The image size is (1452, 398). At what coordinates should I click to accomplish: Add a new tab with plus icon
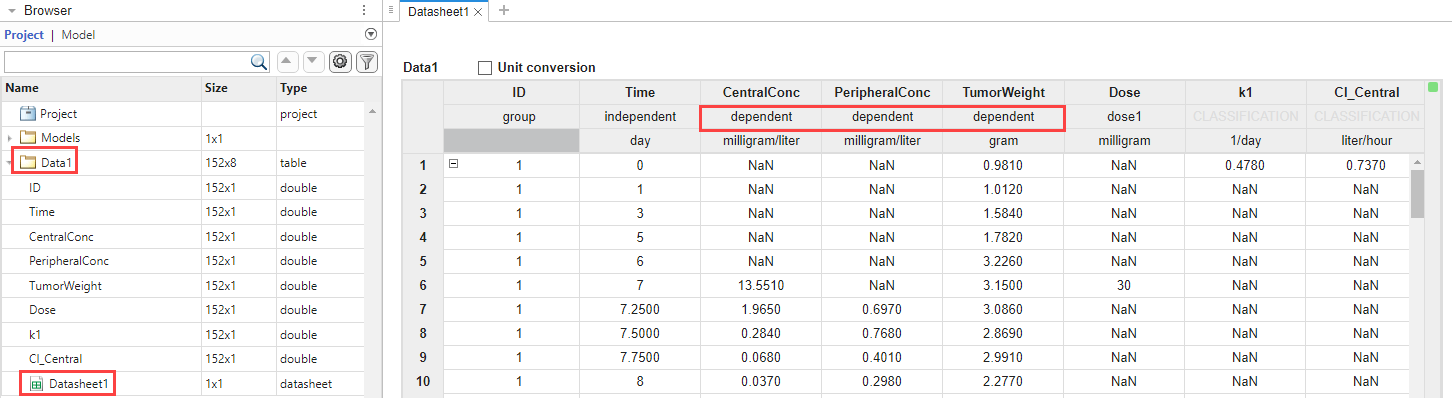504,10
